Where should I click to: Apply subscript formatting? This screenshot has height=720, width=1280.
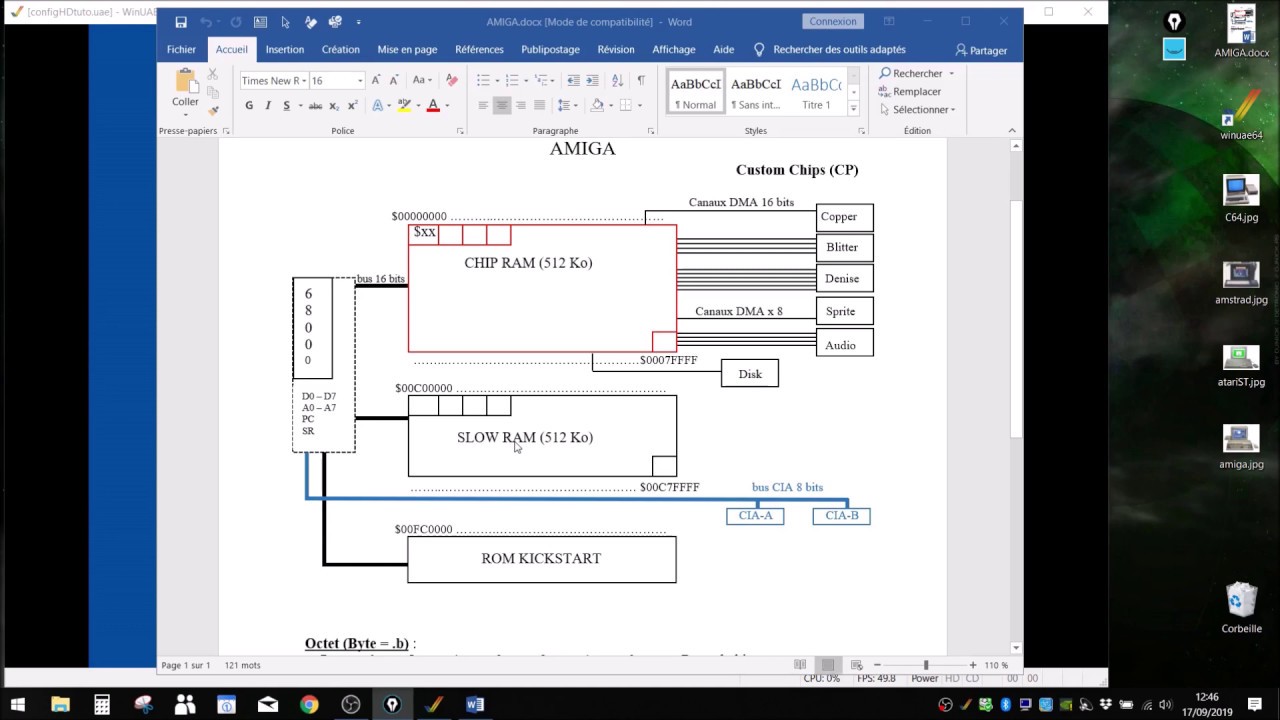[x=335, y=105]
